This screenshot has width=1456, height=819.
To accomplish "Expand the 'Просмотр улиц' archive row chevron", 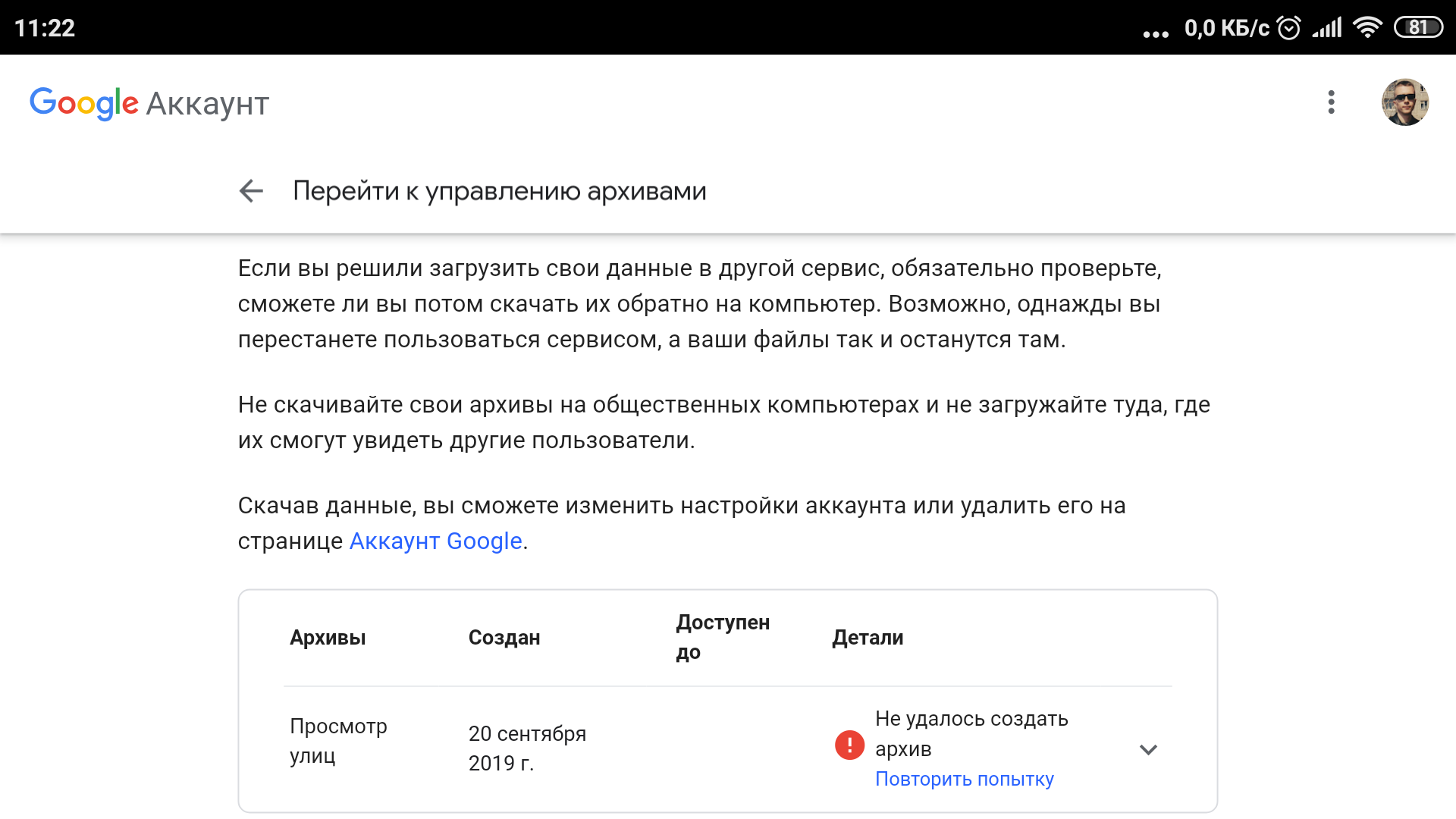I will [1148, 749].
